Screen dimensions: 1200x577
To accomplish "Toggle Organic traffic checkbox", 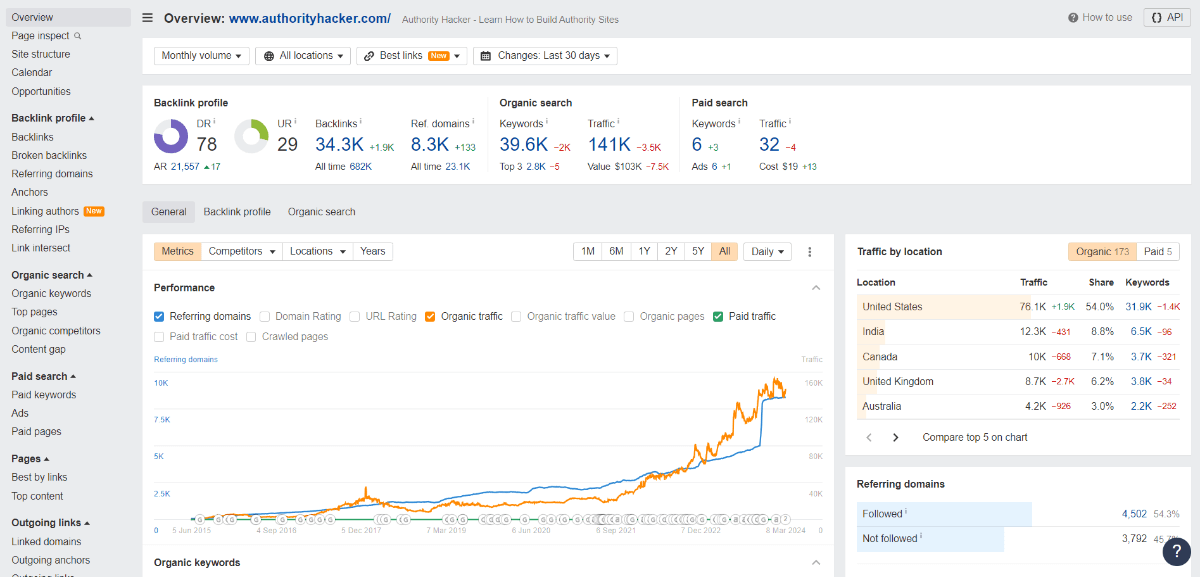I will tap(430, 316).
